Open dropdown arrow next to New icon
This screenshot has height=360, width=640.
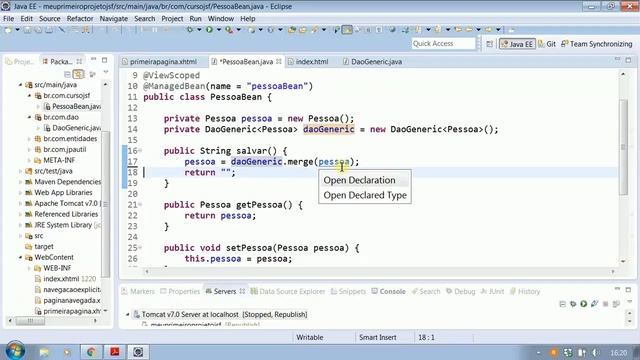[17, 29]
